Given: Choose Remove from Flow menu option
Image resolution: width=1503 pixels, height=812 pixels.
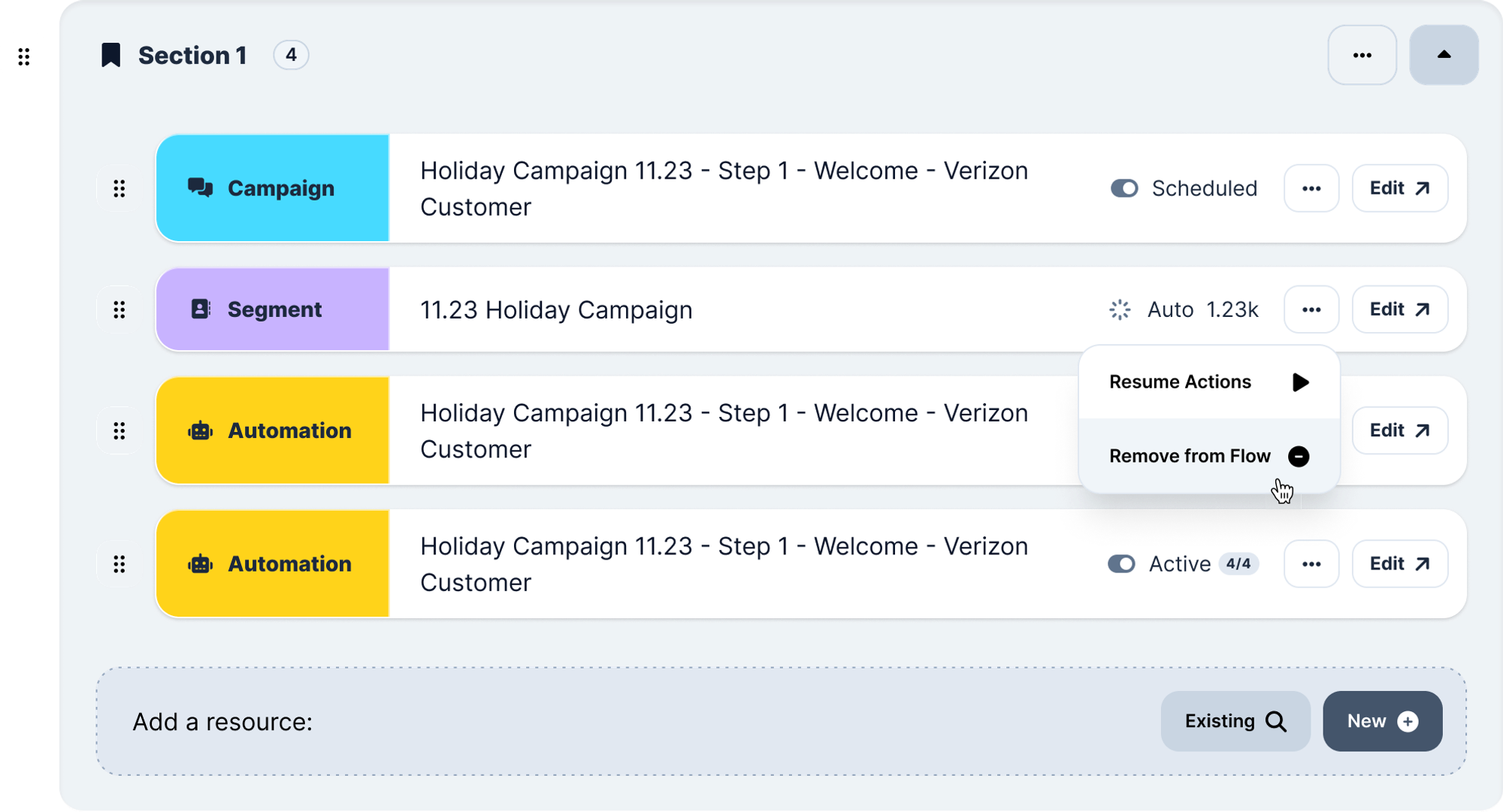Looking at the screenshot, I should (1208, 456).
